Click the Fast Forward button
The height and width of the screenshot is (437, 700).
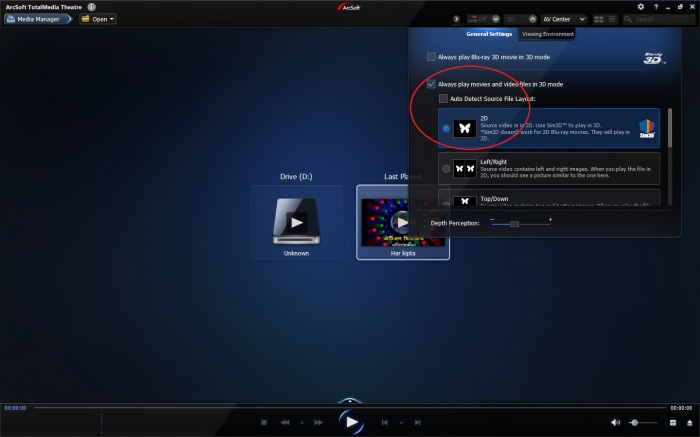[318, 422]
